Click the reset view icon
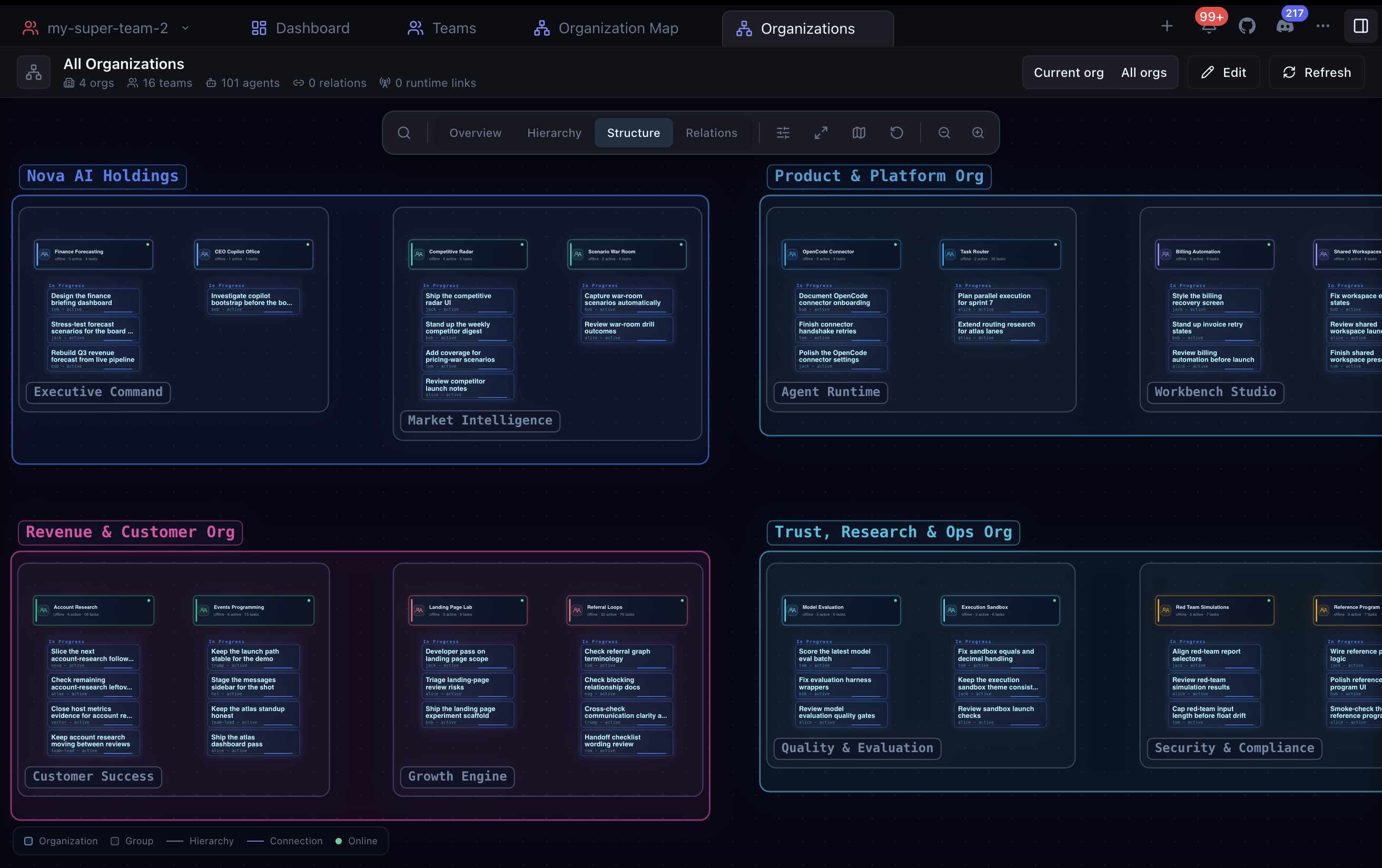The width and height of the screenshot is (1382, 868). pyautogui.click(x=896, y=133)
